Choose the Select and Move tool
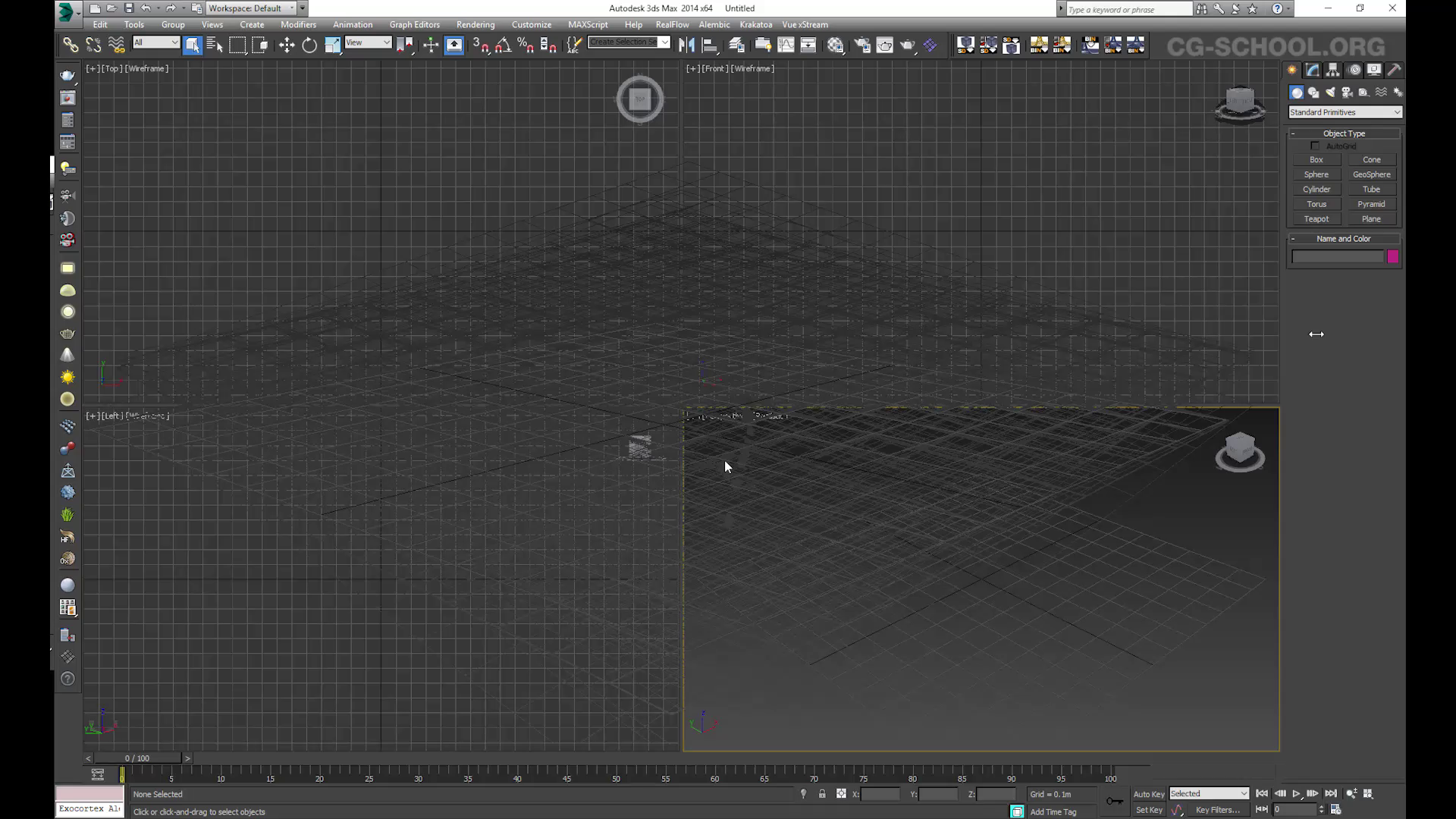The height and width of the screenshot is (819, 1456). 287,45
